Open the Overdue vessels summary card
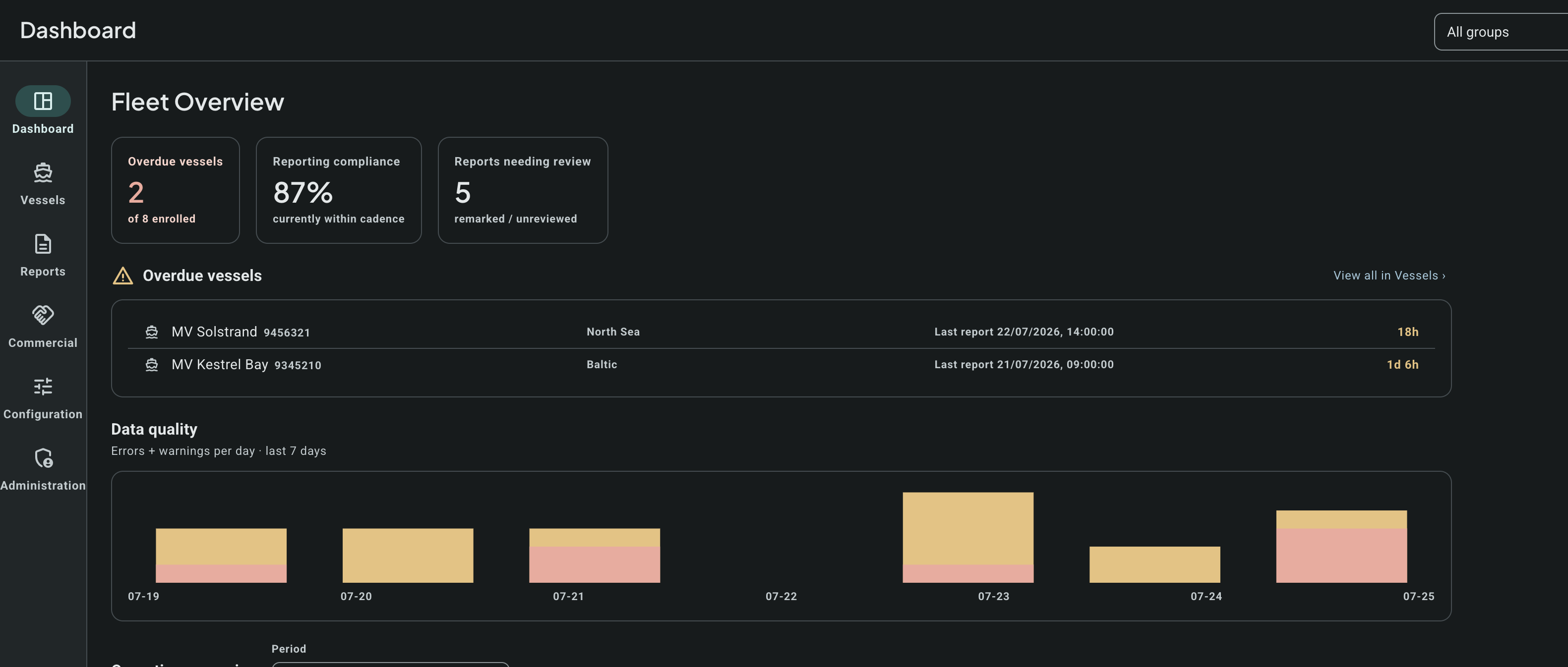 click(x=176, y=190)
